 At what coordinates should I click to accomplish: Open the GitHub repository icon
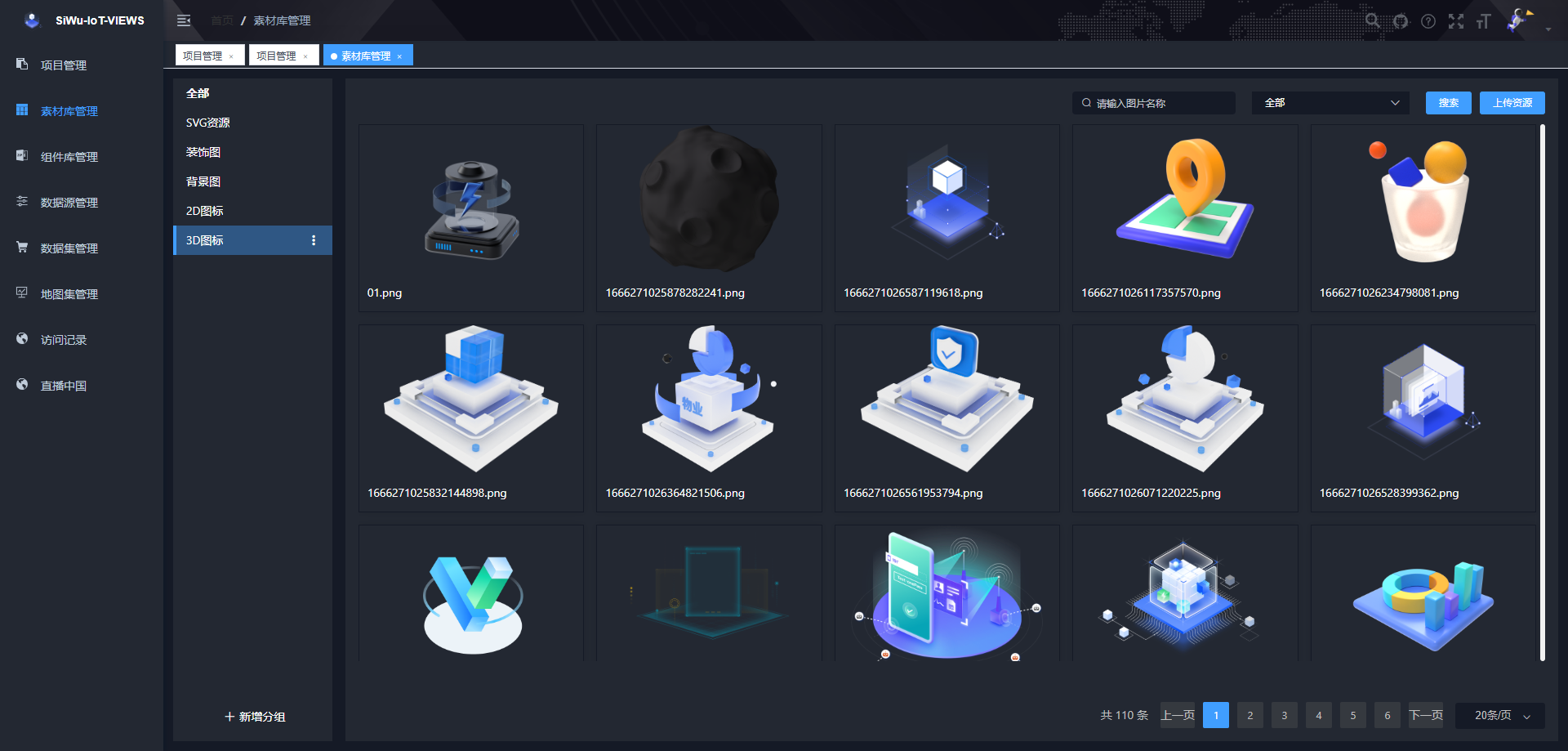point(1401,21)
